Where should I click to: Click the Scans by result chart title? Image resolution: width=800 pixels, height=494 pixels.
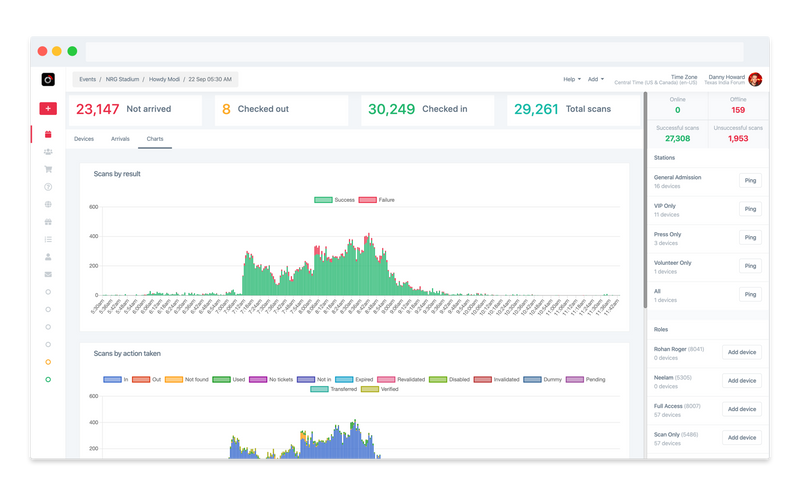coord(117,174)
